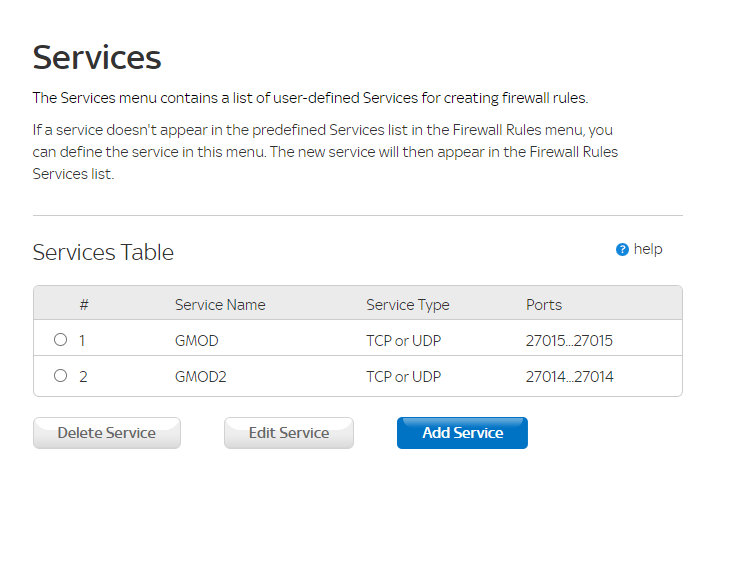Click the 27015...27015 ports cell
This screenshot has width=742, height=584.
569,341
